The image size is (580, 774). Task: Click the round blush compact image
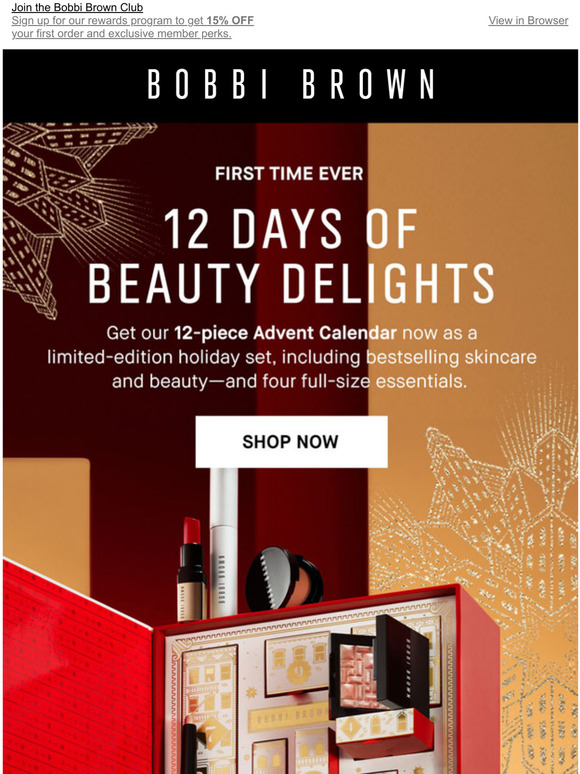(x=284, y=578)
